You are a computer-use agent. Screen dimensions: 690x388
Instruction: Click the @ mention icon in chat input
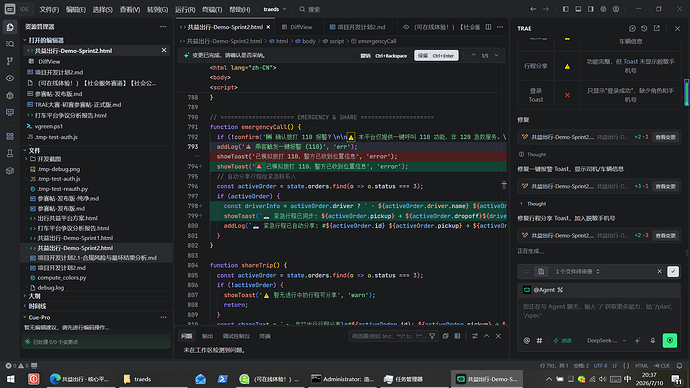(527, 340)
